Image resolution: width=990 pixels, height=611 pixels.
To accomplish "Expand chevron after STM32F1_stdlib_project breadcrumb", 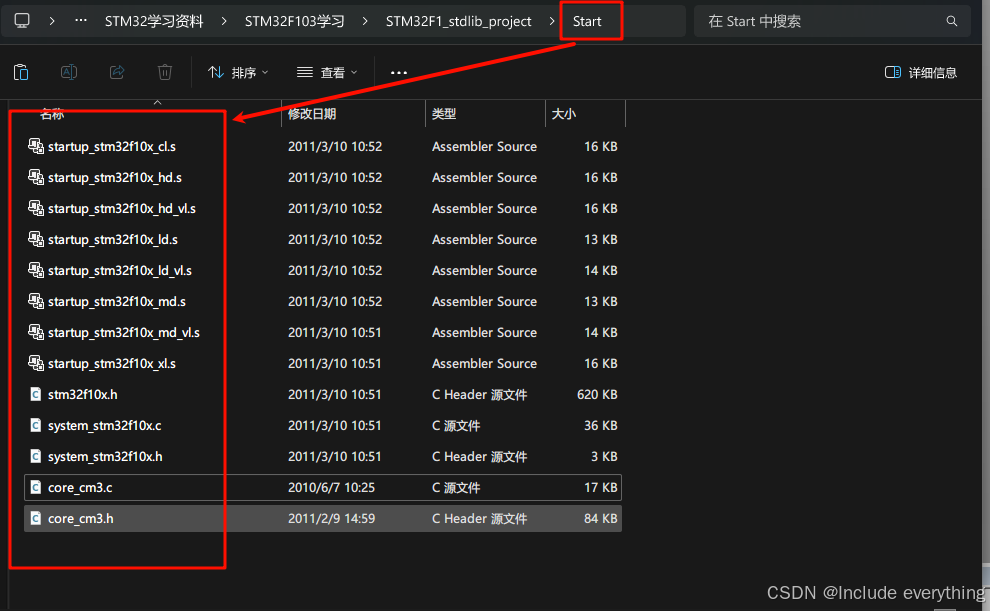I will (551, 21).
